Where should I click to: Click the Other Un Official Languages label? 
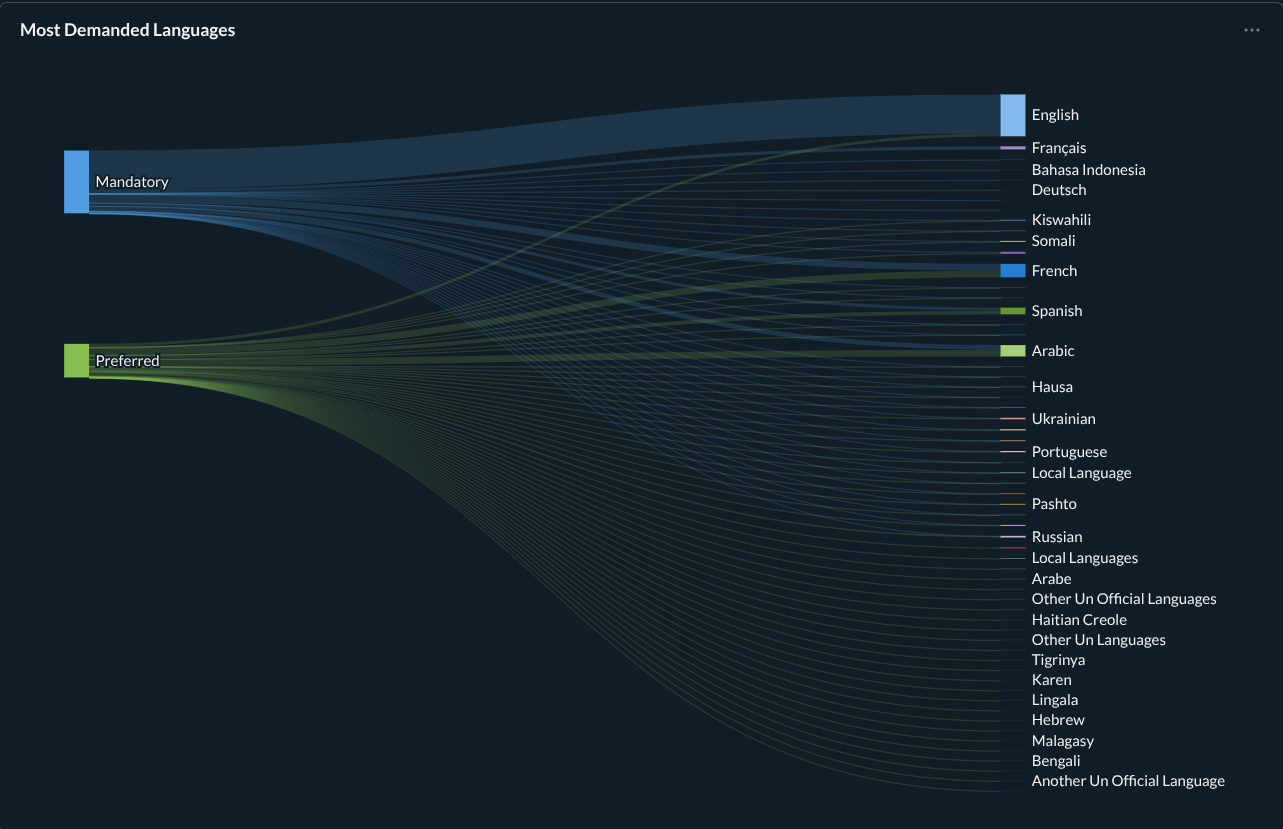coord(1123,599)
